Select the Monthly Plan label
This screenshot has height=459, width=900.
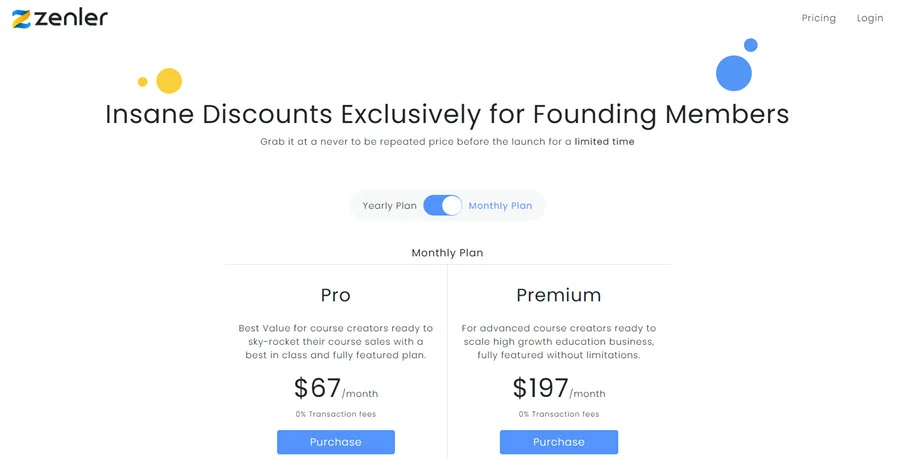500,205
